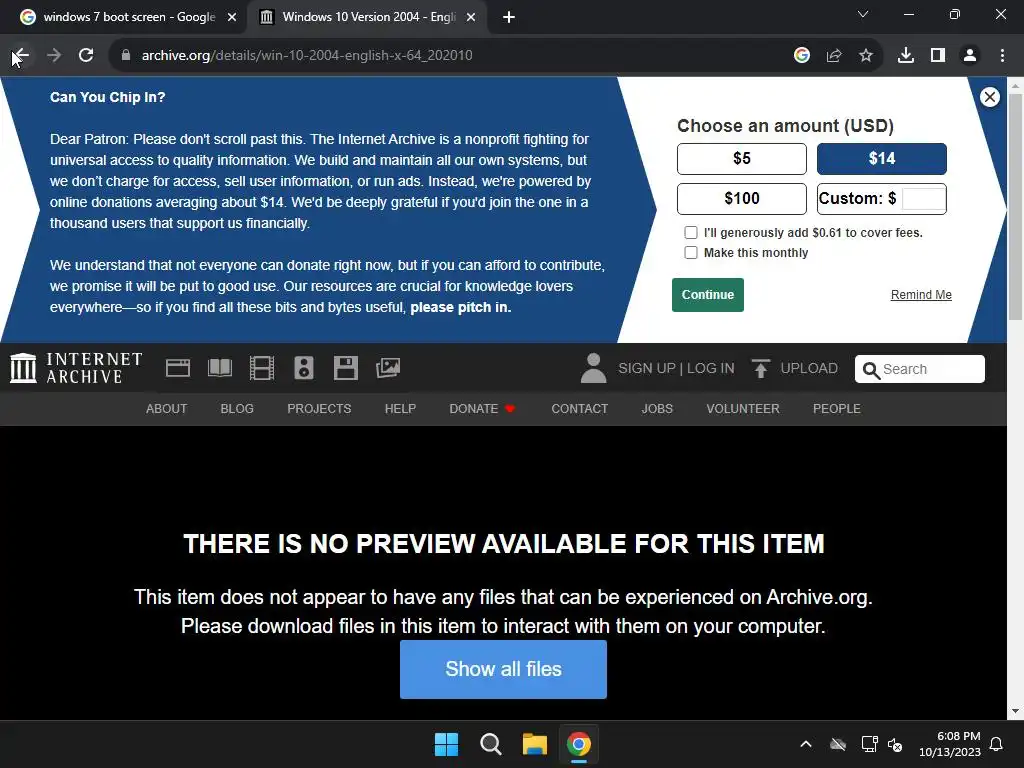
Task: Choose the $14 donation amount
Action: pyautogui.click(x=882, y=159)
